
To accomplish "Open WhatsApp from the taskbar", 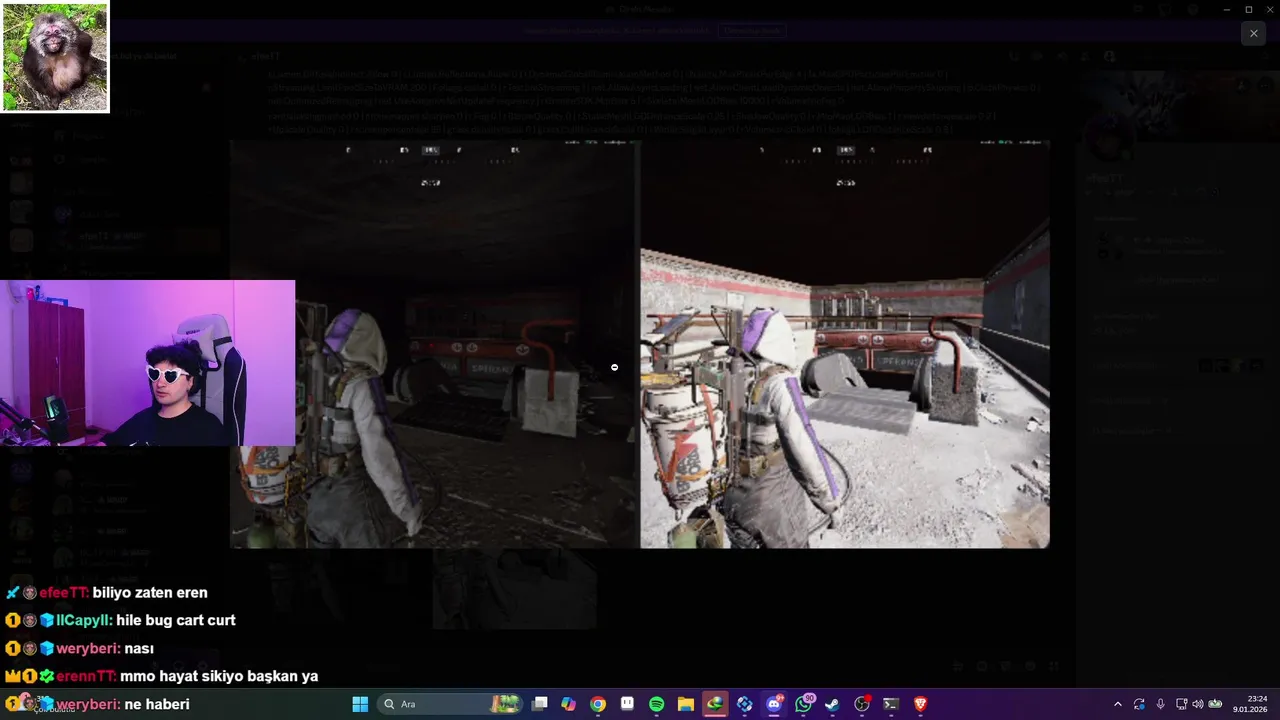I will pyautogui.click(x=804, y=704).
